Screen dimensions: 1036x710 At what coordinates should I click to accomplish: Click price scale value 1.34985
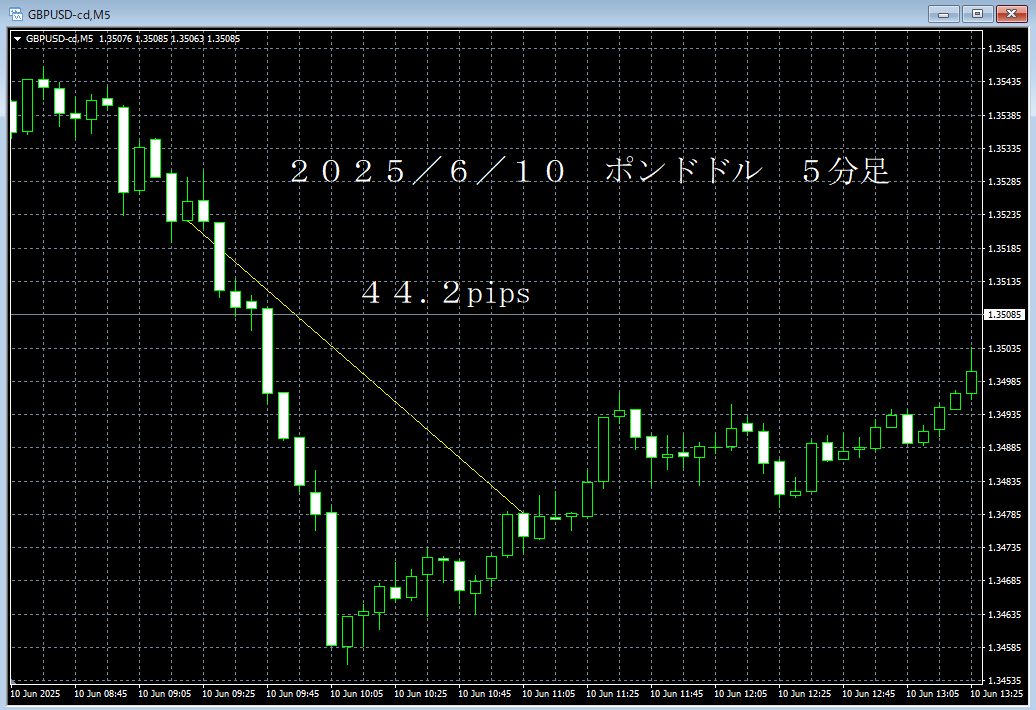coord(1004,382)
